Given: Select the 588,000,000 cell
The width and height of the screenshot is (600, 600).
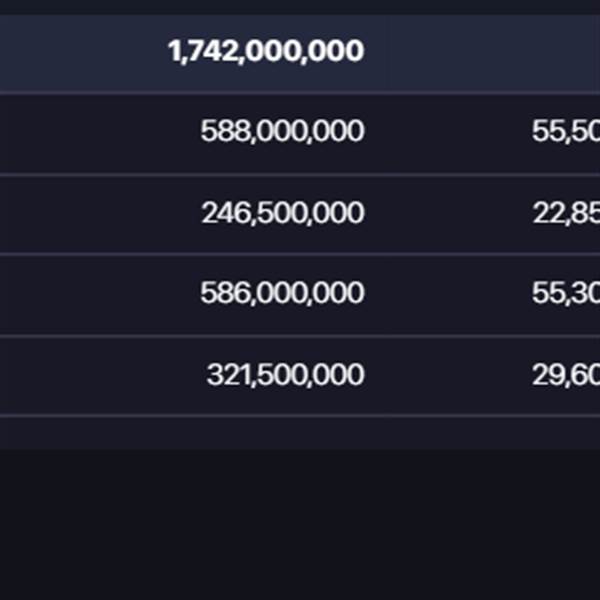Looking at the screenshot, I should (282, 132).
